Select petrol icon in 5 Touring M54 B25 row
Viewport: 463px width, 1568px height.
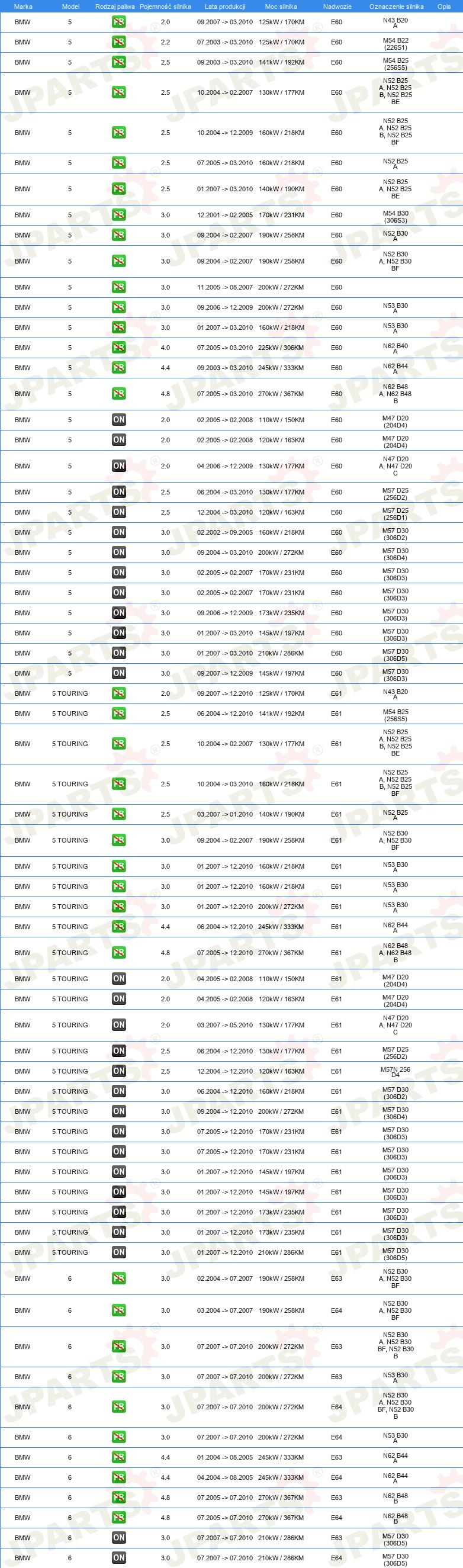click(118, 714)
